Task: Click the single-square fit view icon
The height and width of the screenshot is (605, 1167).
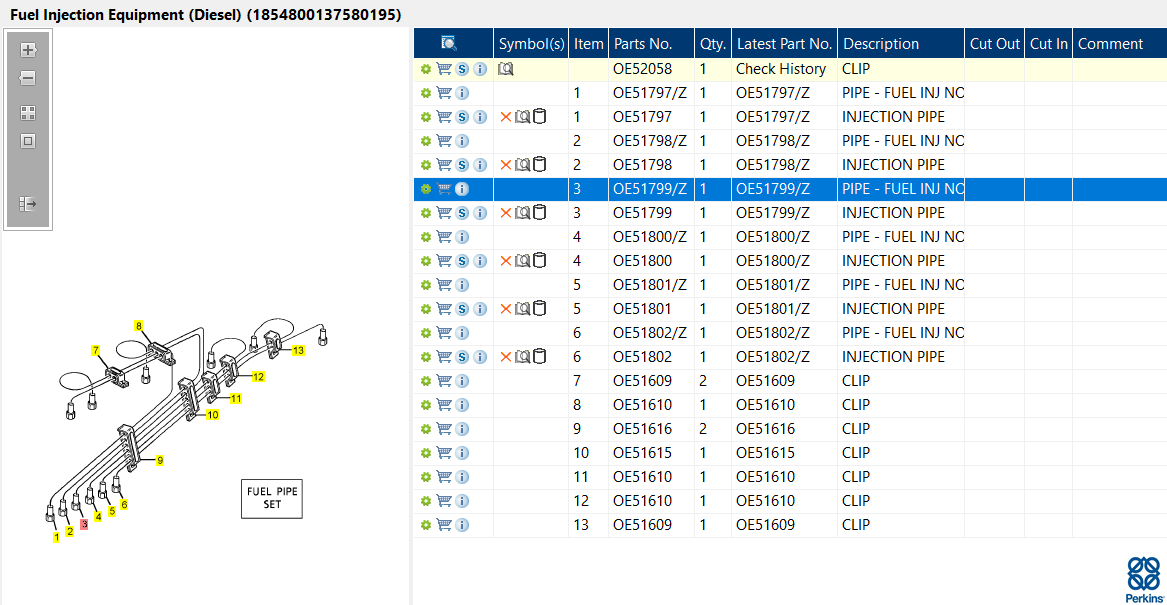Action: pyautogui.click(x=28, y=141)
